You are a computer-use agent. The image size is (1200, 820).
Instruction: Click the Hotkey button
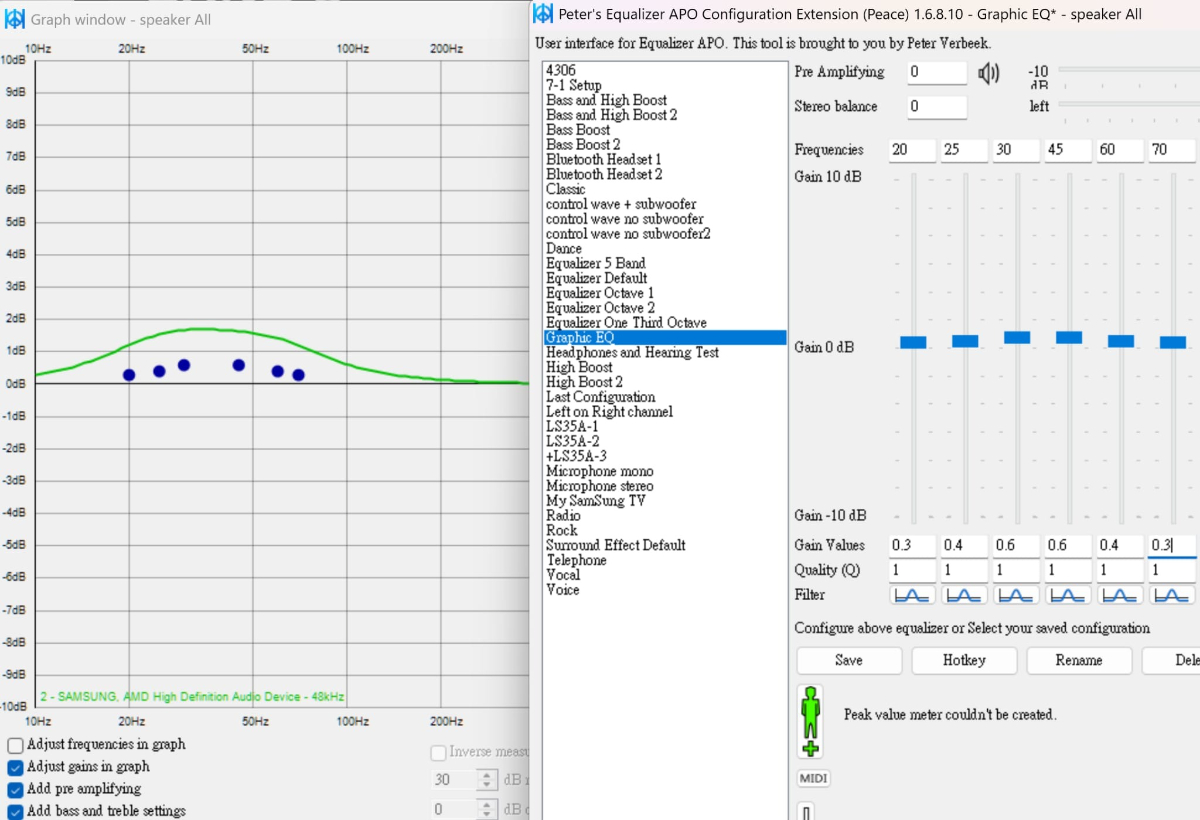pos(964,661)
